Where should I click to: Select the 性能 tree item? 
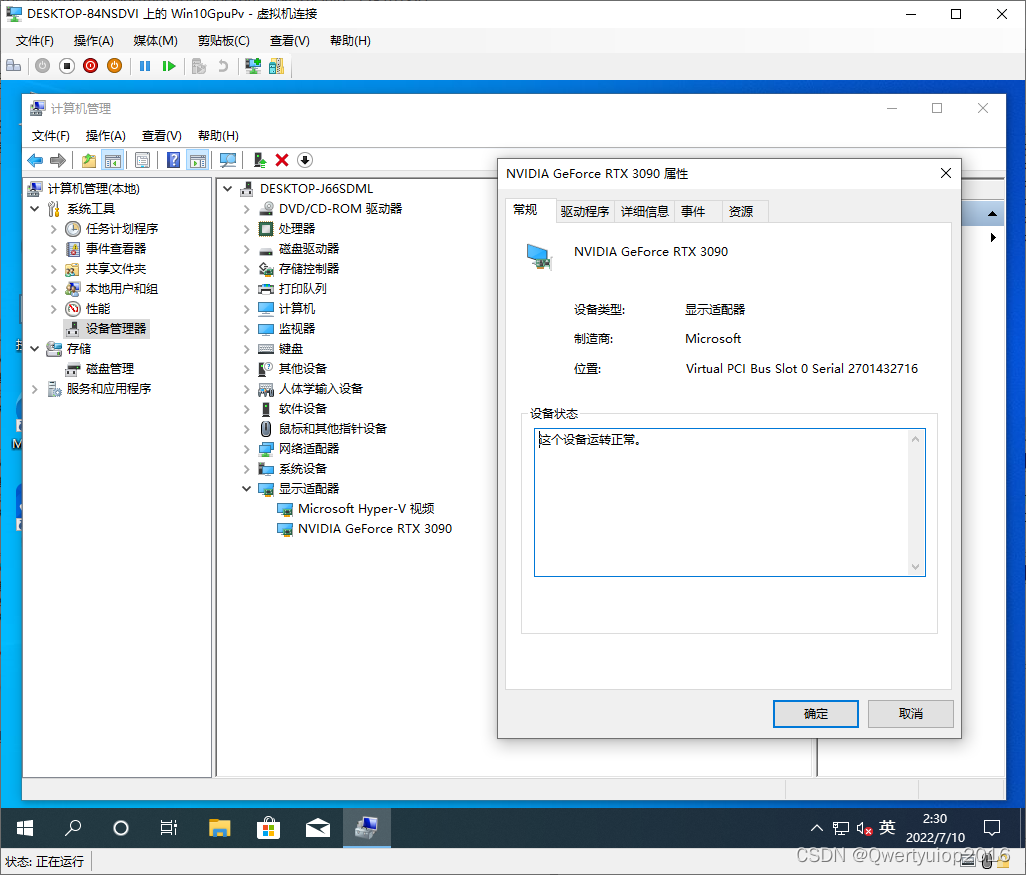(88, 309)
